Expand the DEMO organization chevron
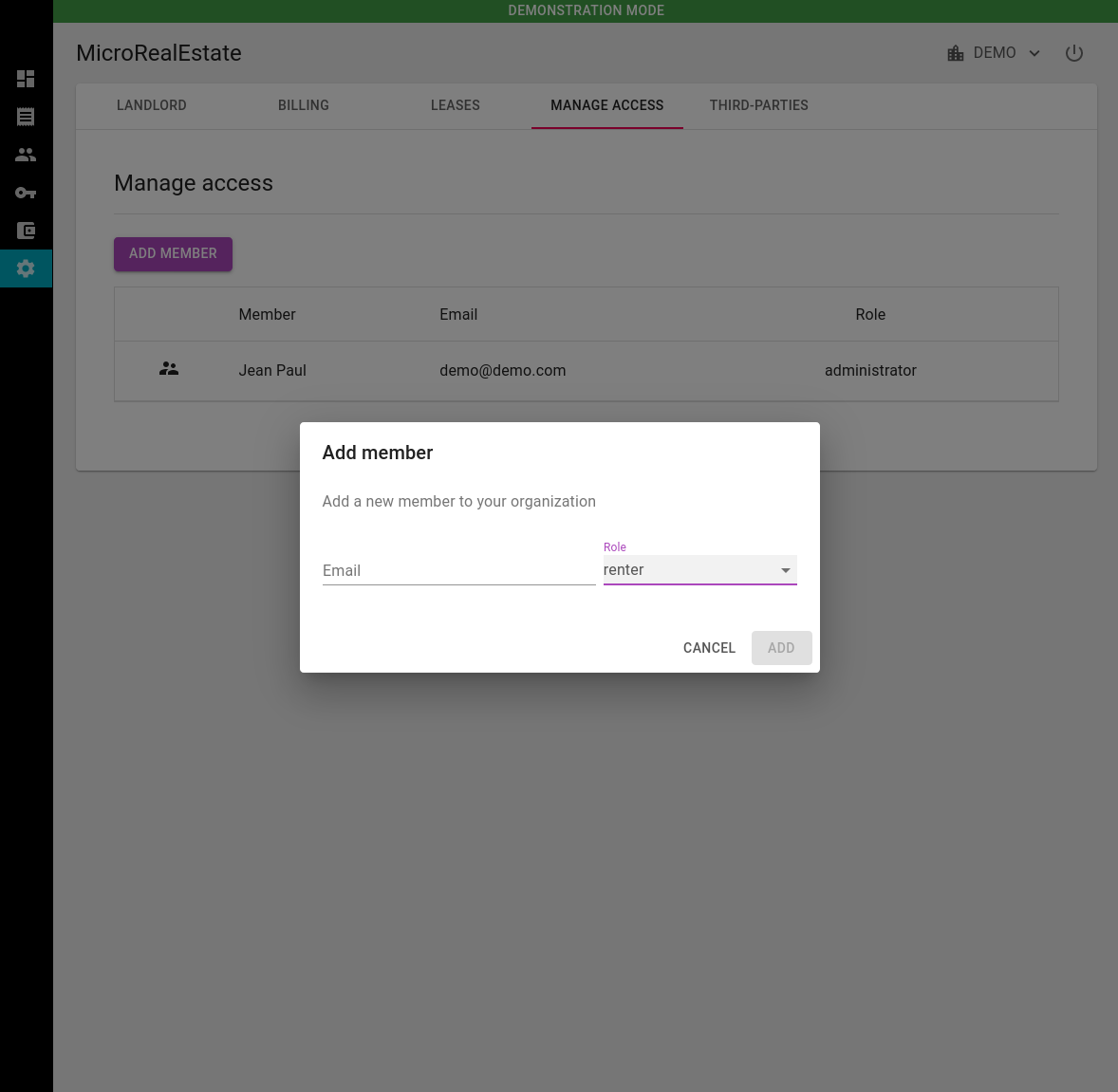Screen dimensions: 1118x1092 (x=1034, y=53)
